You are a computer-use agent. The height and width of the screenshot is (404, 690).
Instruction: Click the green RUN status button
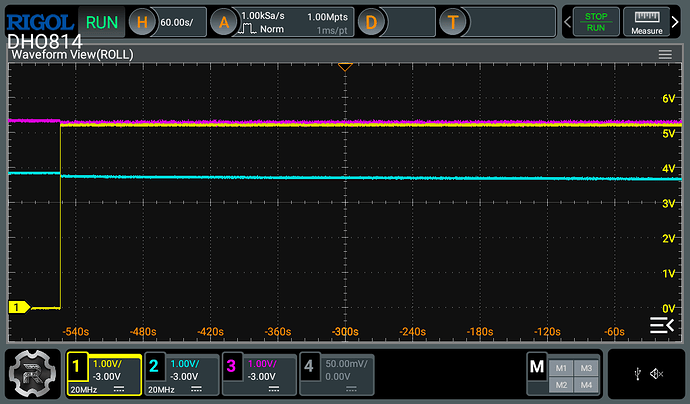tap(102, 21)
